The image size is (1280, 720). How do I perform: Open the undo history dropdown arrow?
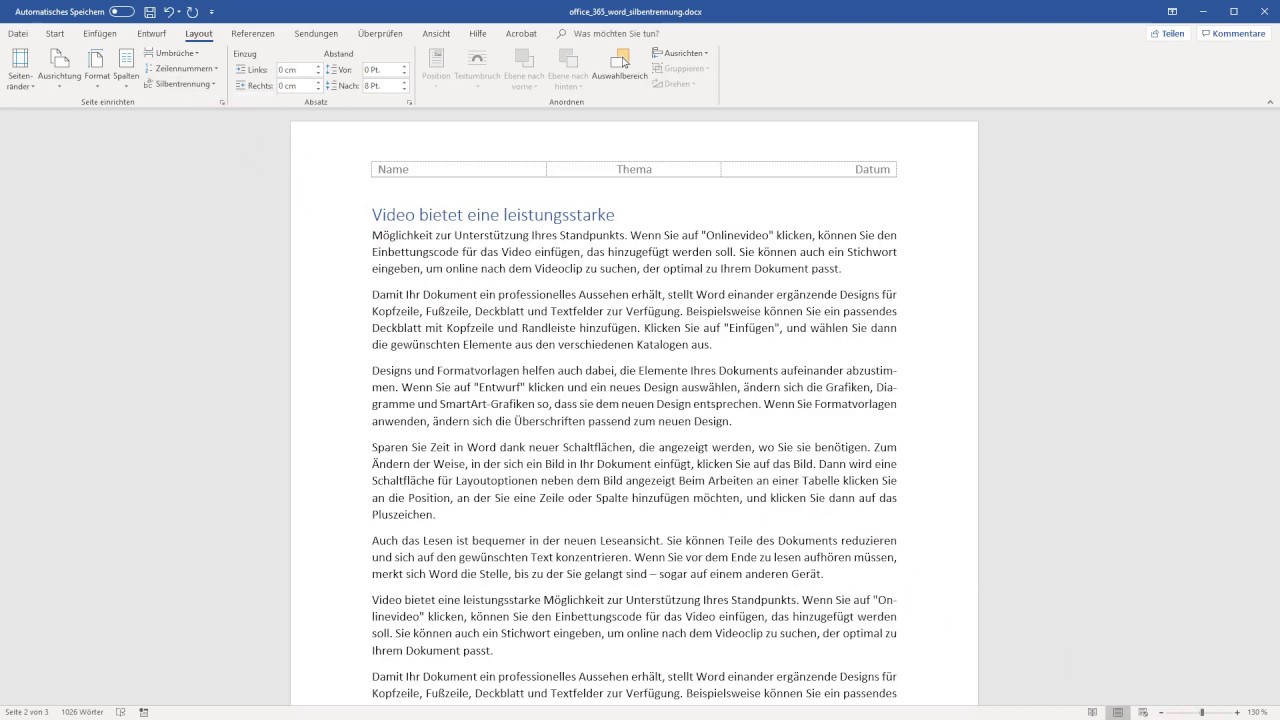click(179, 12)
